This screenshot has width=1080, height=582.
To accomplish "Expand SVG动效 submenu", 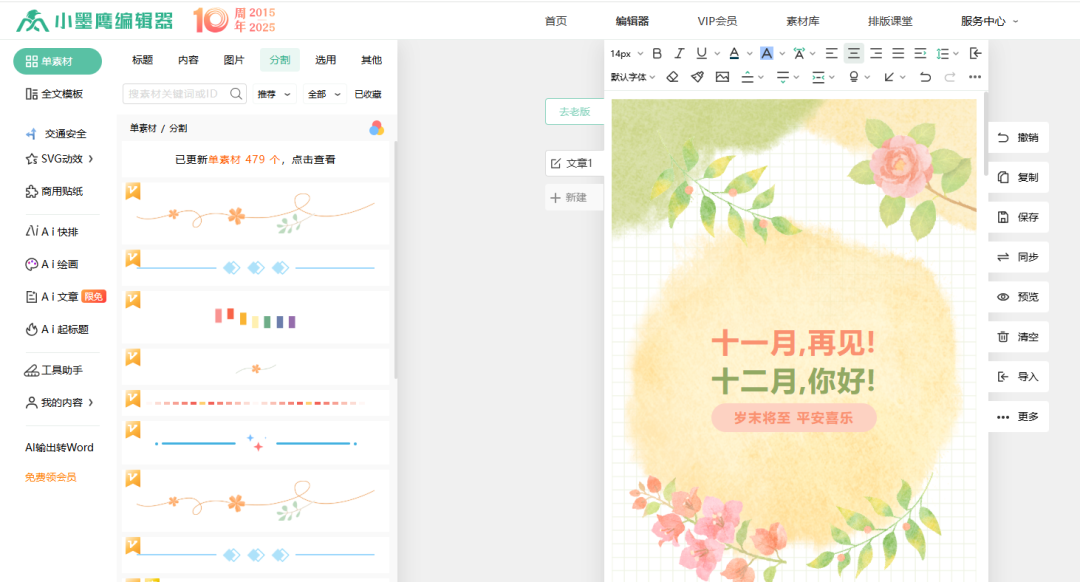I will [x=91, y=159].
